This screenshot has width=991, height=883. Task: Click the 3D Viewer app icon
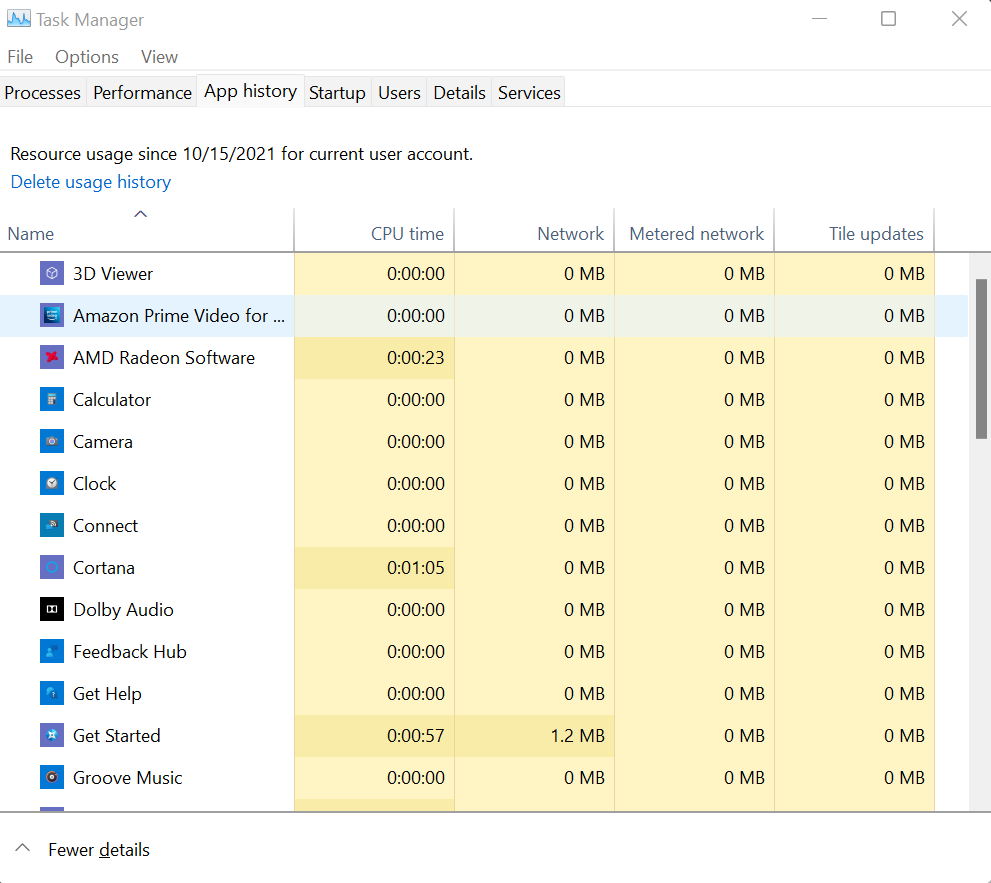[x=52, y=274]
